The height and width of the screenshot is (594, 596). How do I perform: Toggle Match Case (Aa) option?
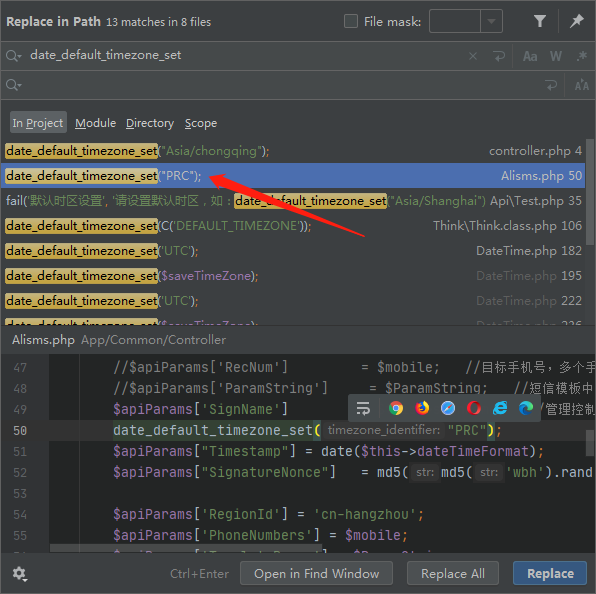[530, 56]
